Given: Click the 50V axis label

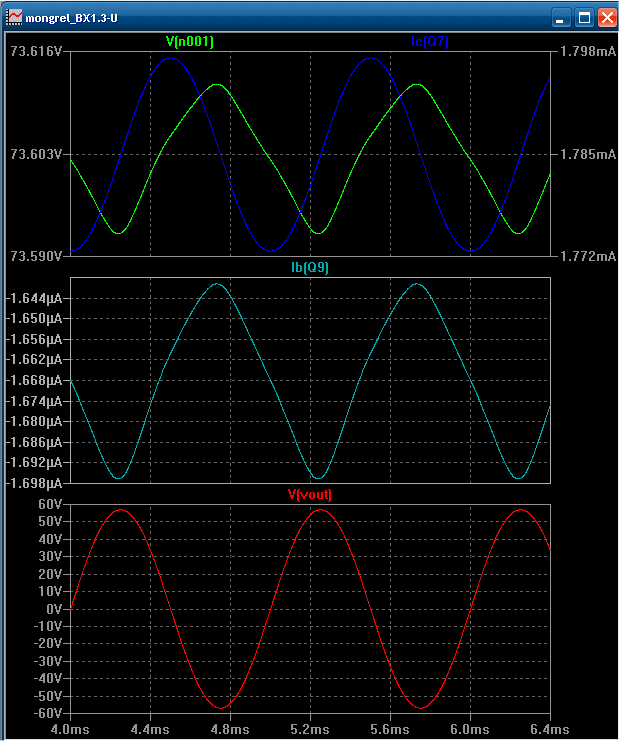Looking at the screenshot, I should pyautogui.click(x=50, y=522).
